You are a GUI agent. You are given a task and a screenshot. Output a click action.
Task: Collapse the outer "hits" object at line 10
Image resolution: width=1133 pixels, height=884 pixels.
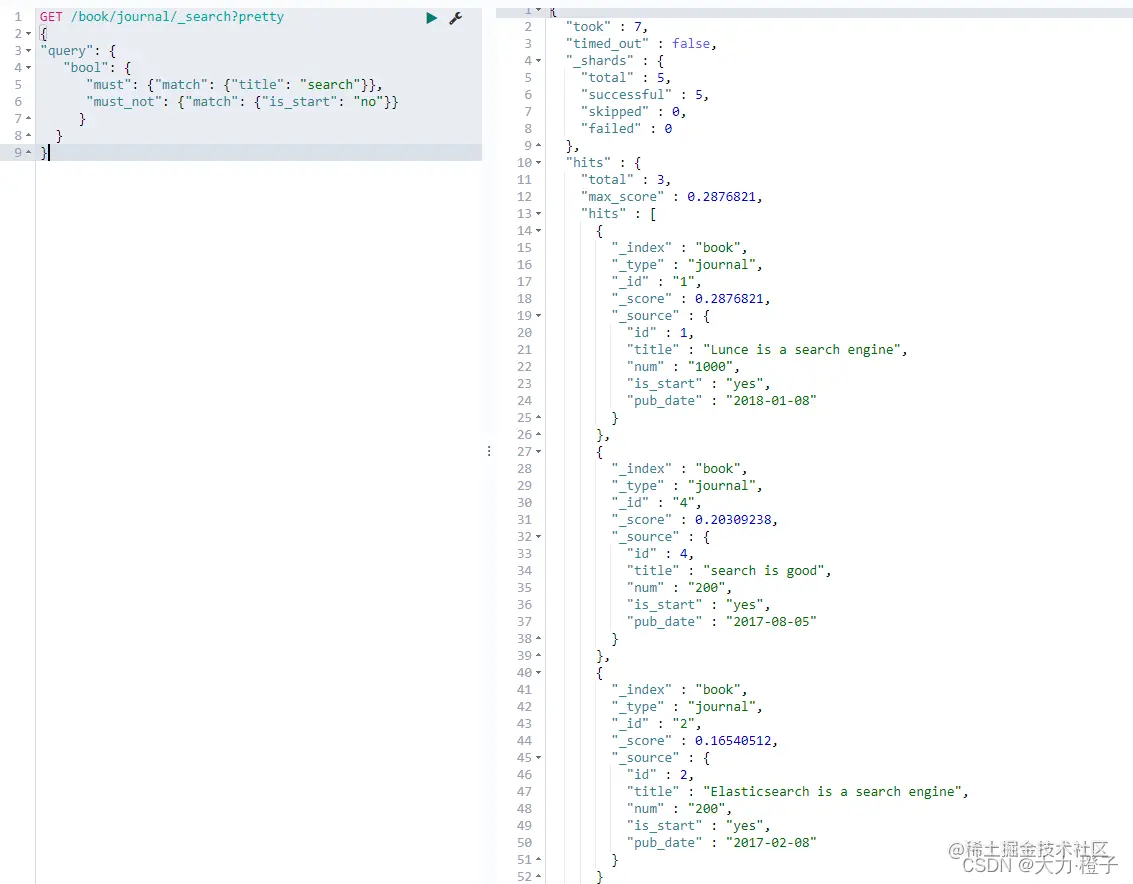coord(538,163)
